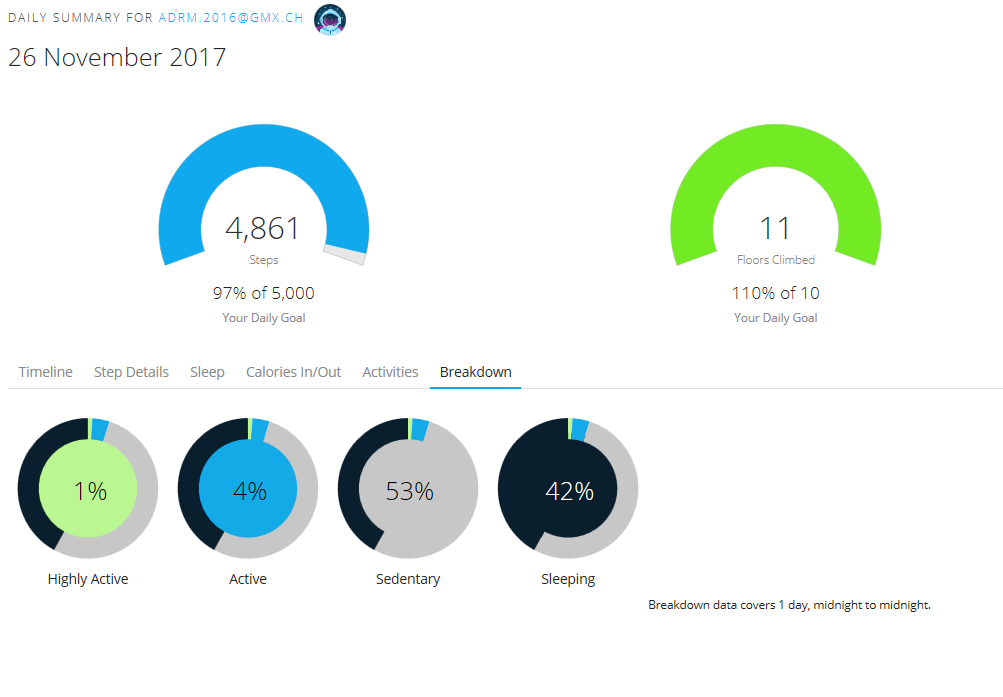
Task: Select the Sleep tab
Action: pyautogui.click(x=207, y=372)
